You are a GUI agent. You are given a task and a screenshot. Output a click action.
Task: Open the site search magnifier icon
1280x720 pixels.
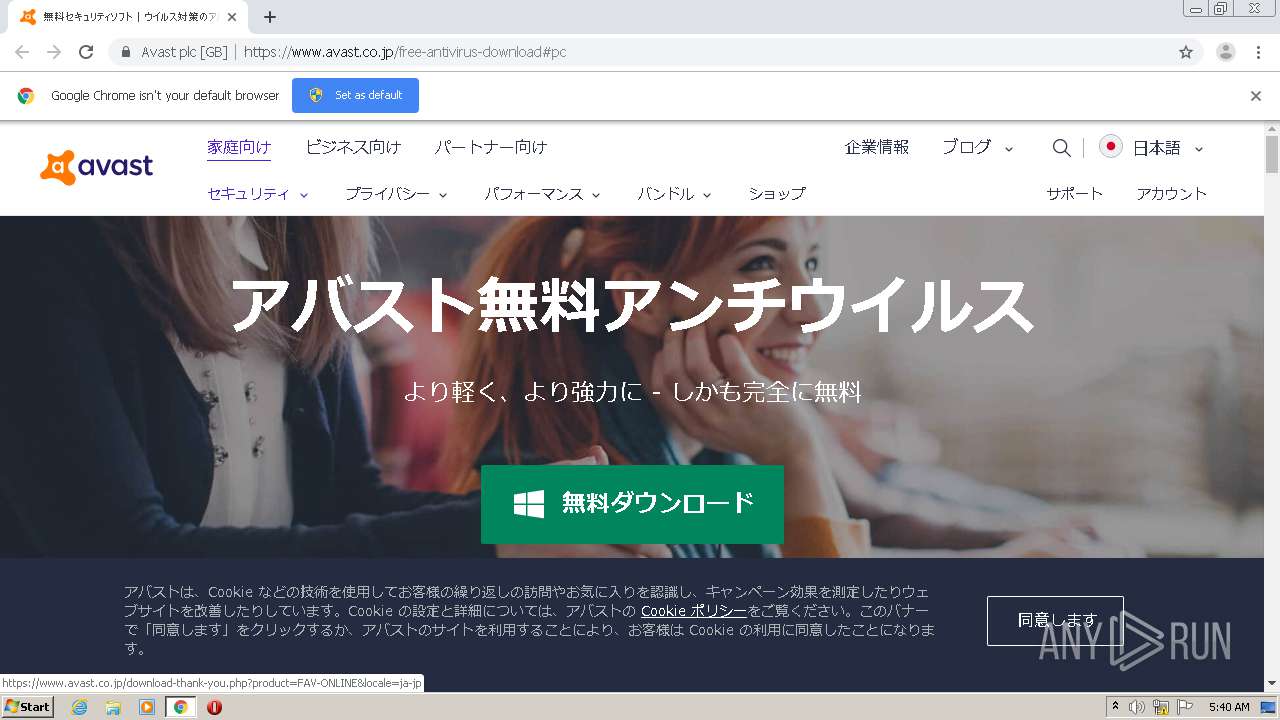click(x=1061, y=148)
